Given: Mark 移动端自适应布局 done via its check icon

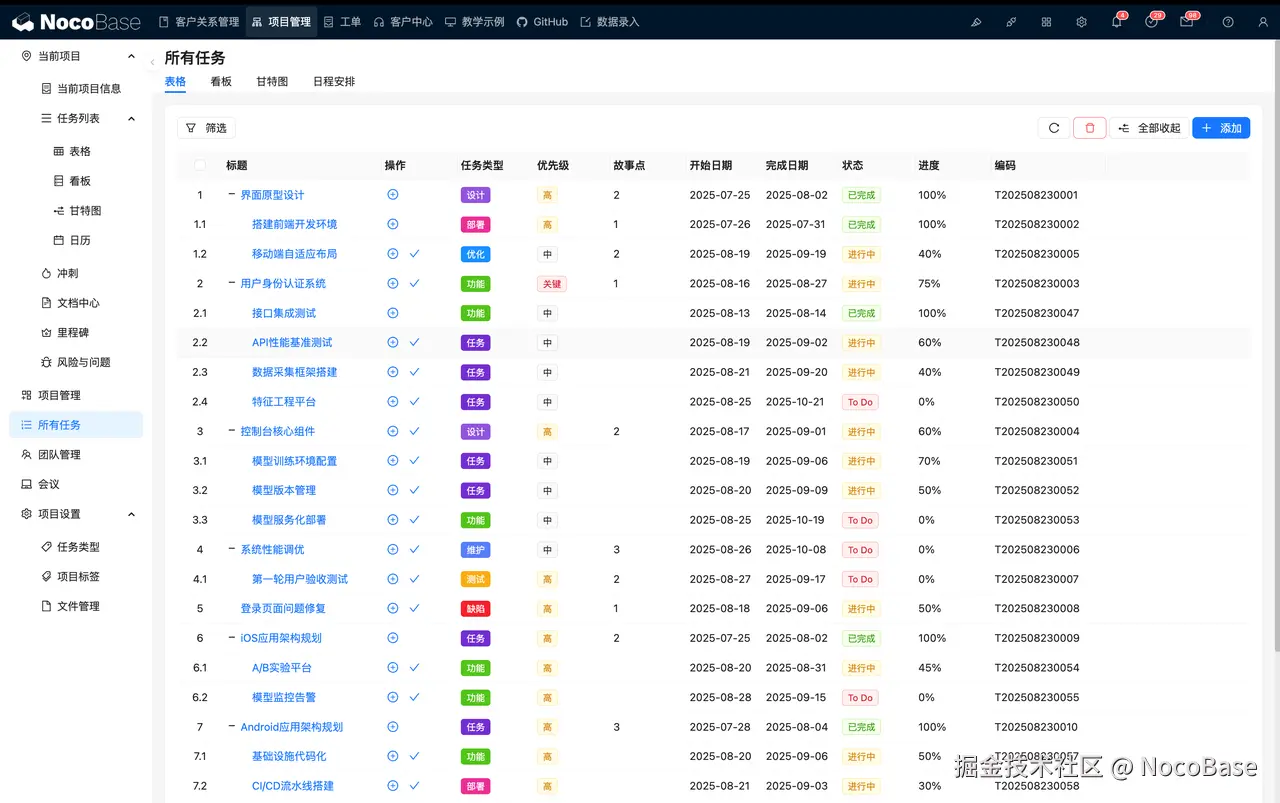Looking at the screenshot, I should (x=412, y=254).
